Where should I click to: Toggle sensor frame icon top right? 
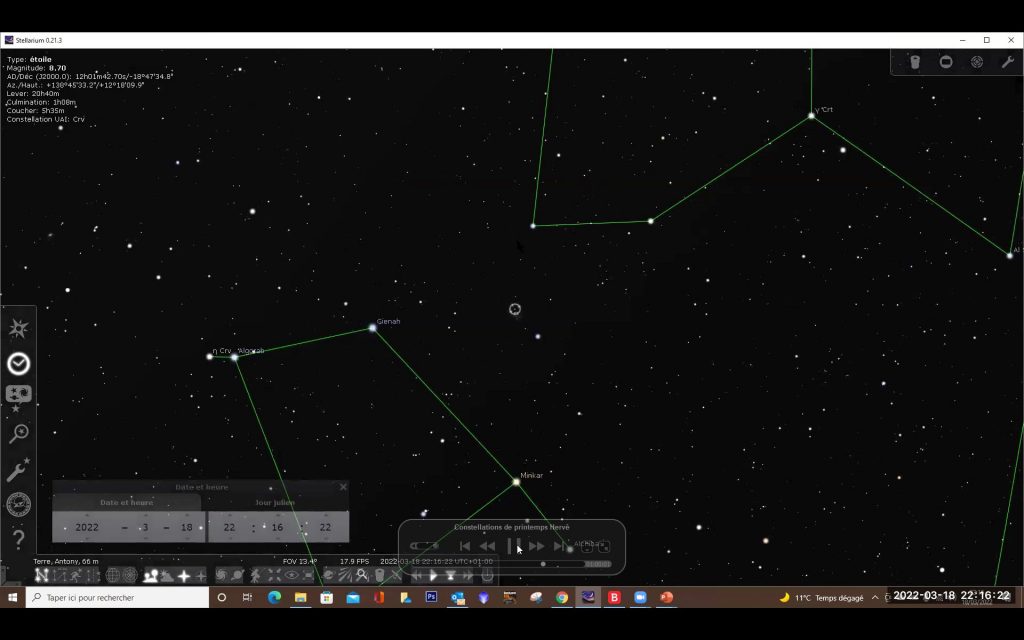click(x=946, y=62)
